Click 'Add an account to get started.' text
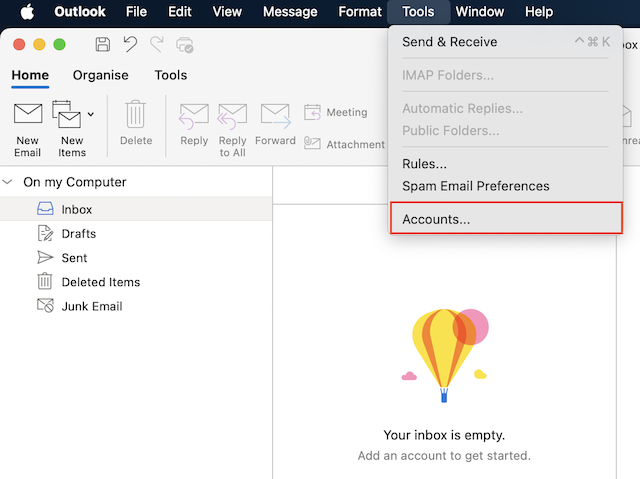 click(x=444, y=455)
